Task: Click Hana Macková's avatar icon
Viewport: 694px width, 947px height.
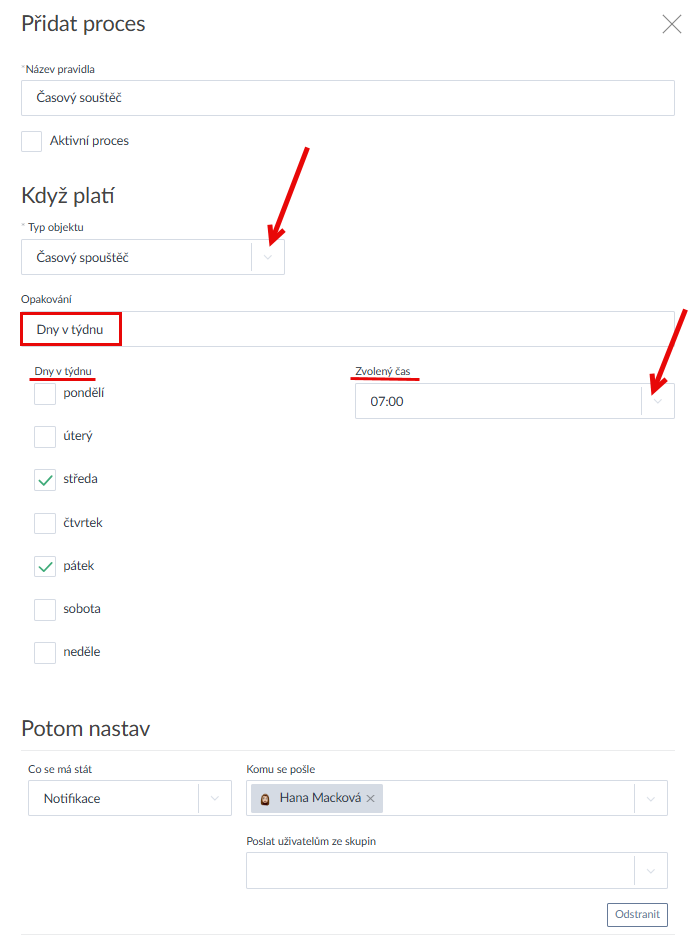Action: (265, 799)
